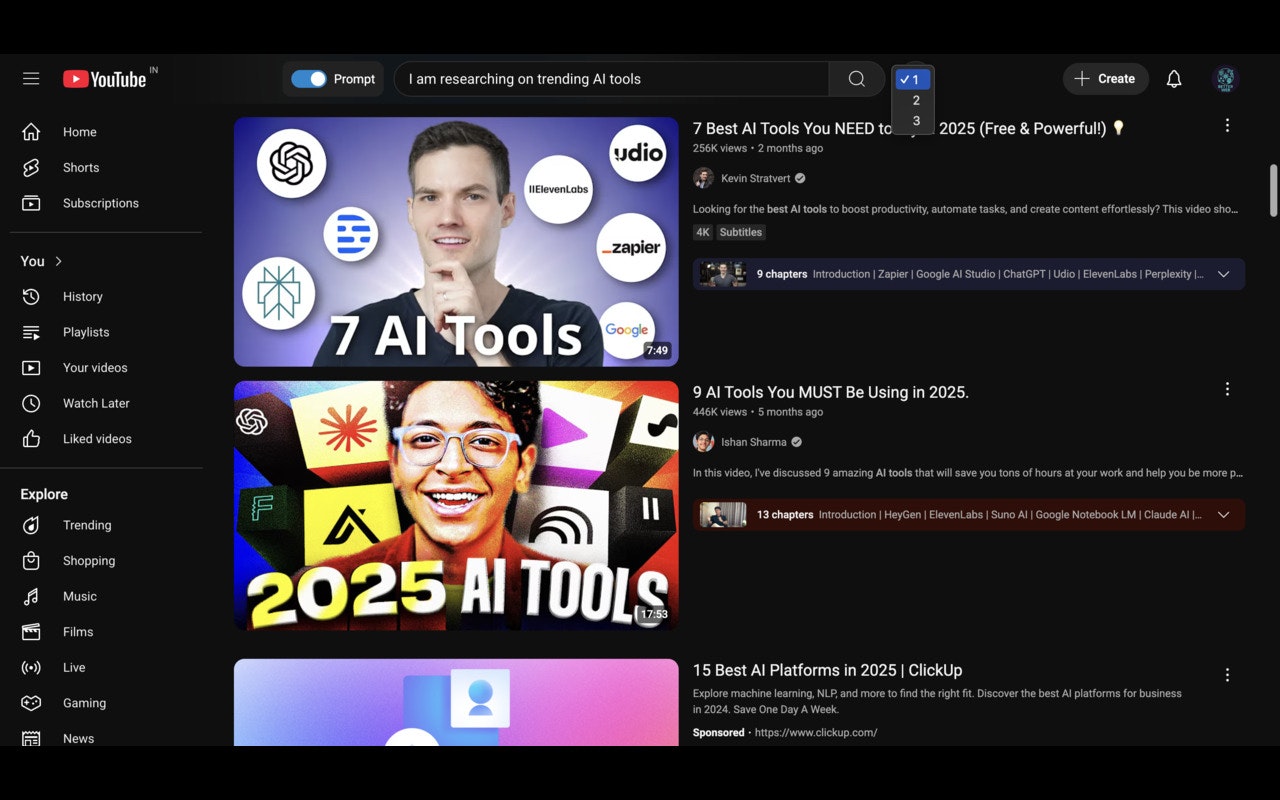Click the magnifier search button
Screen dimensions: 1280x800
point(857,79)
